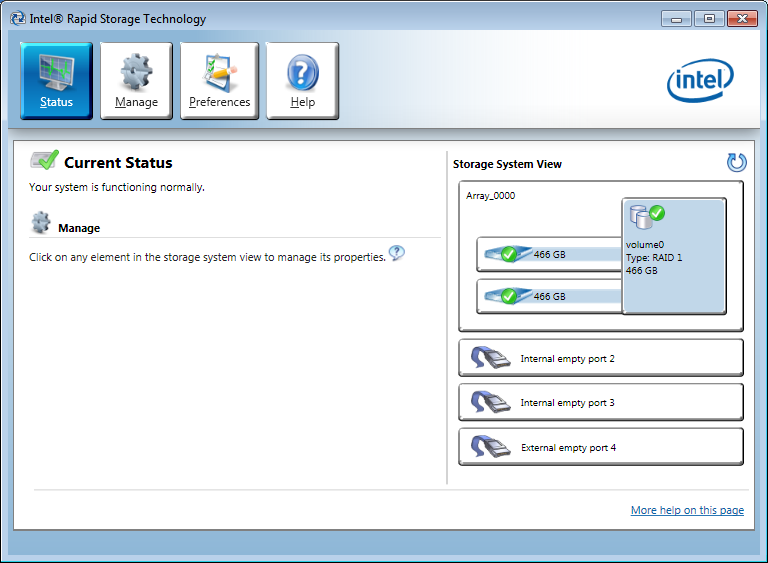Screen dimensions: 768x563
Task: Click the help question bubble icon
Action: click(x=397, y=253)
